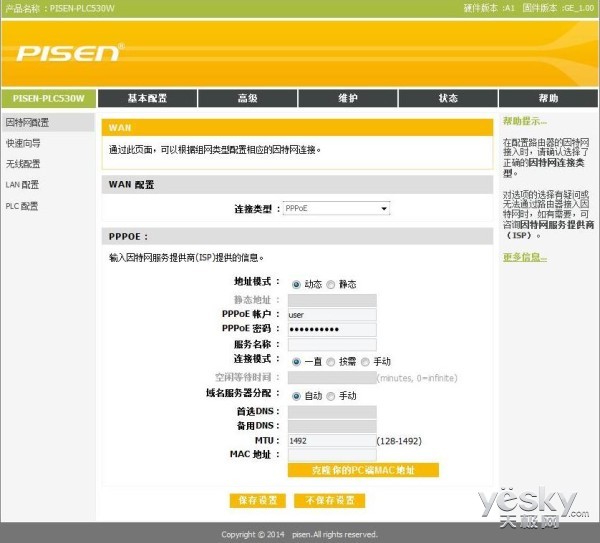Click the 静态地址 input field
600x543 pixels.
point(332,300)
